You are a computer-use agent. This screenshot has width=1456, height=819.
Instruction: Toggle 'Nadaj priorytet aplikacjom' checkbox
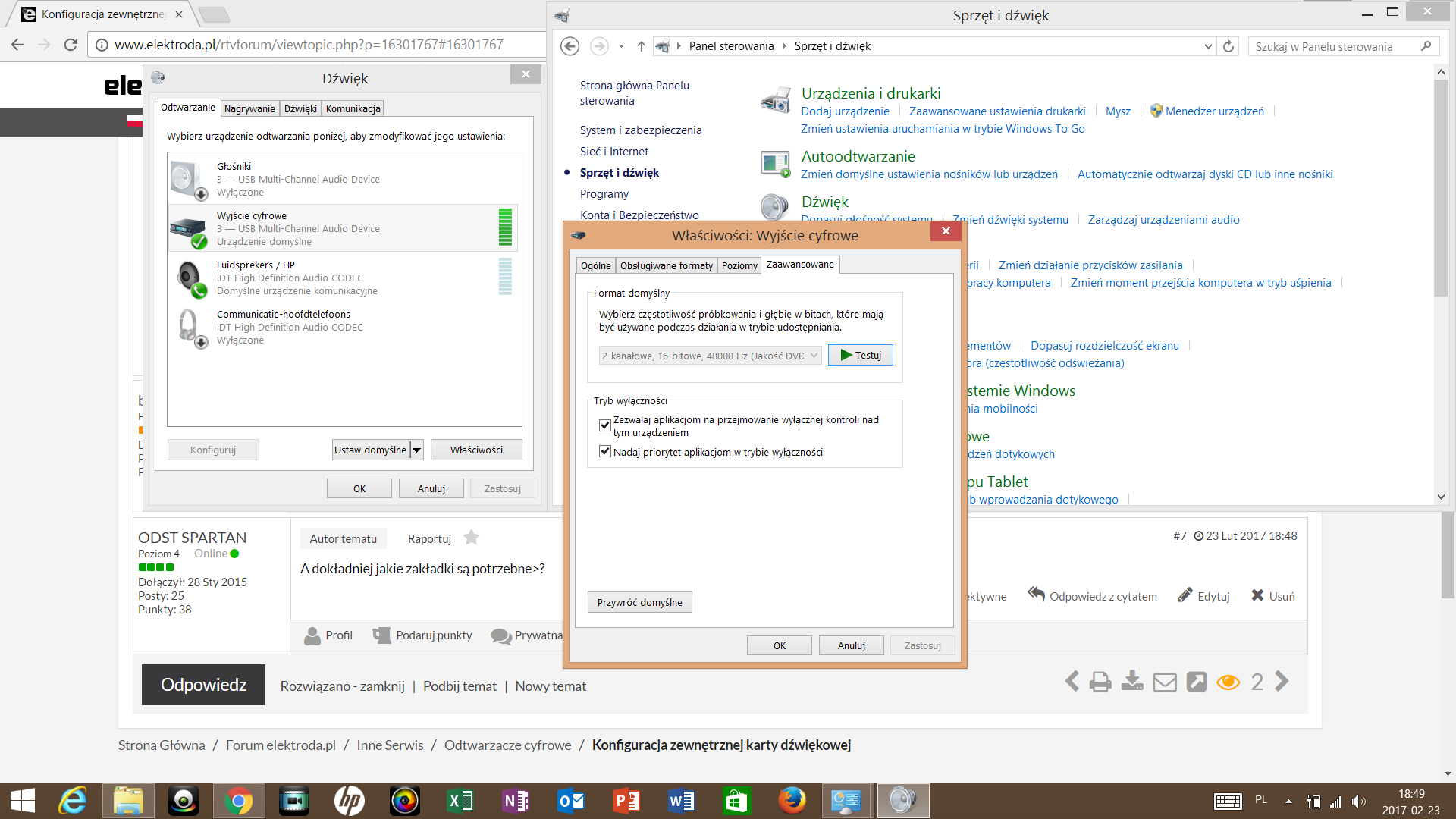pos(605,452)
